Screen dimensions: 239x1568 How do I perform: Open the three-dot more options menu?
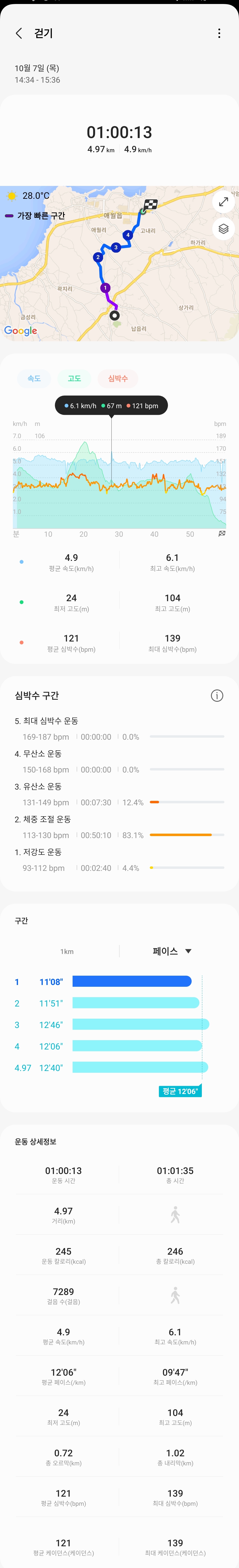(219, 33)
